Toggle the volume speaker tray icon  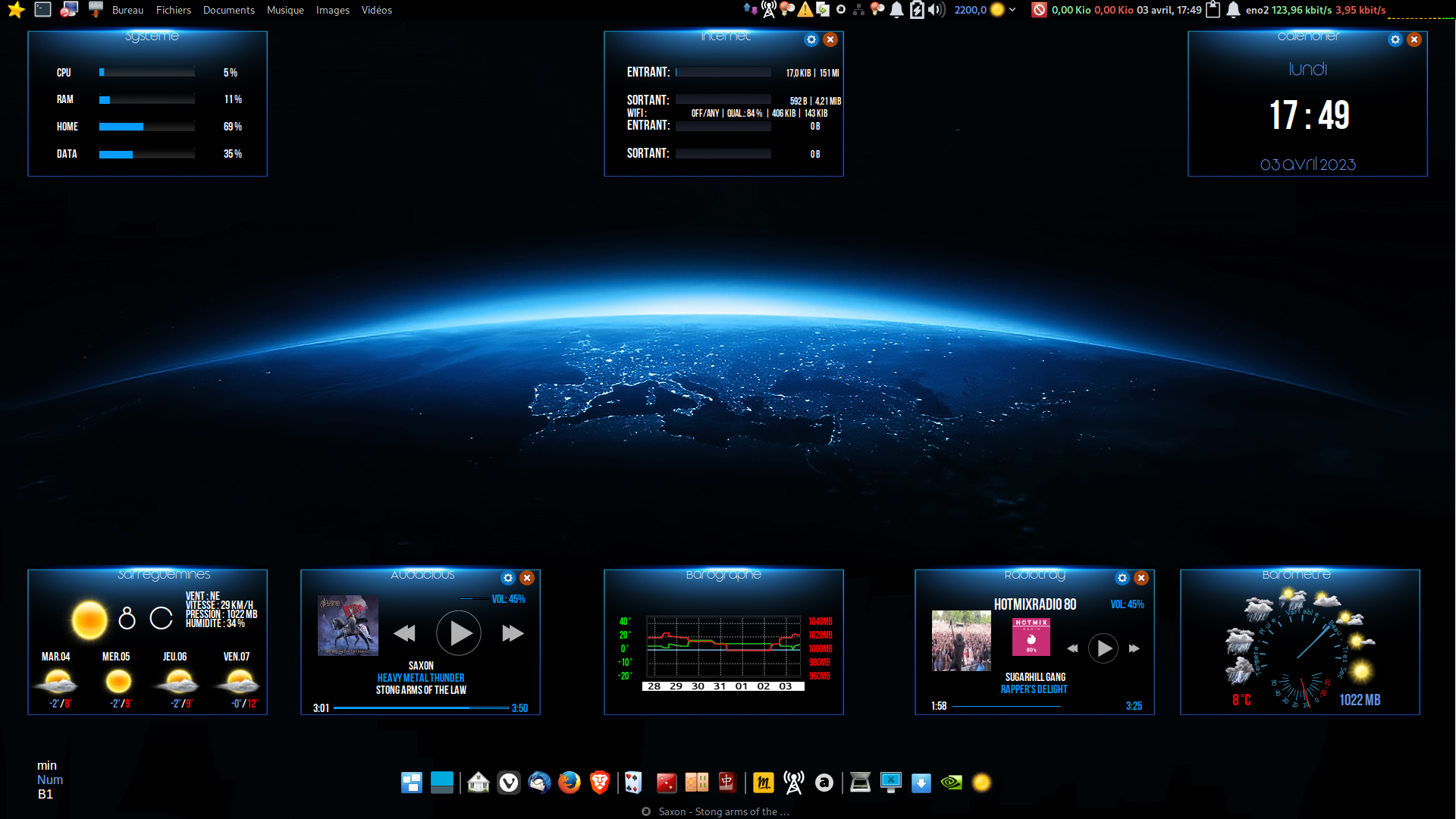937,10
